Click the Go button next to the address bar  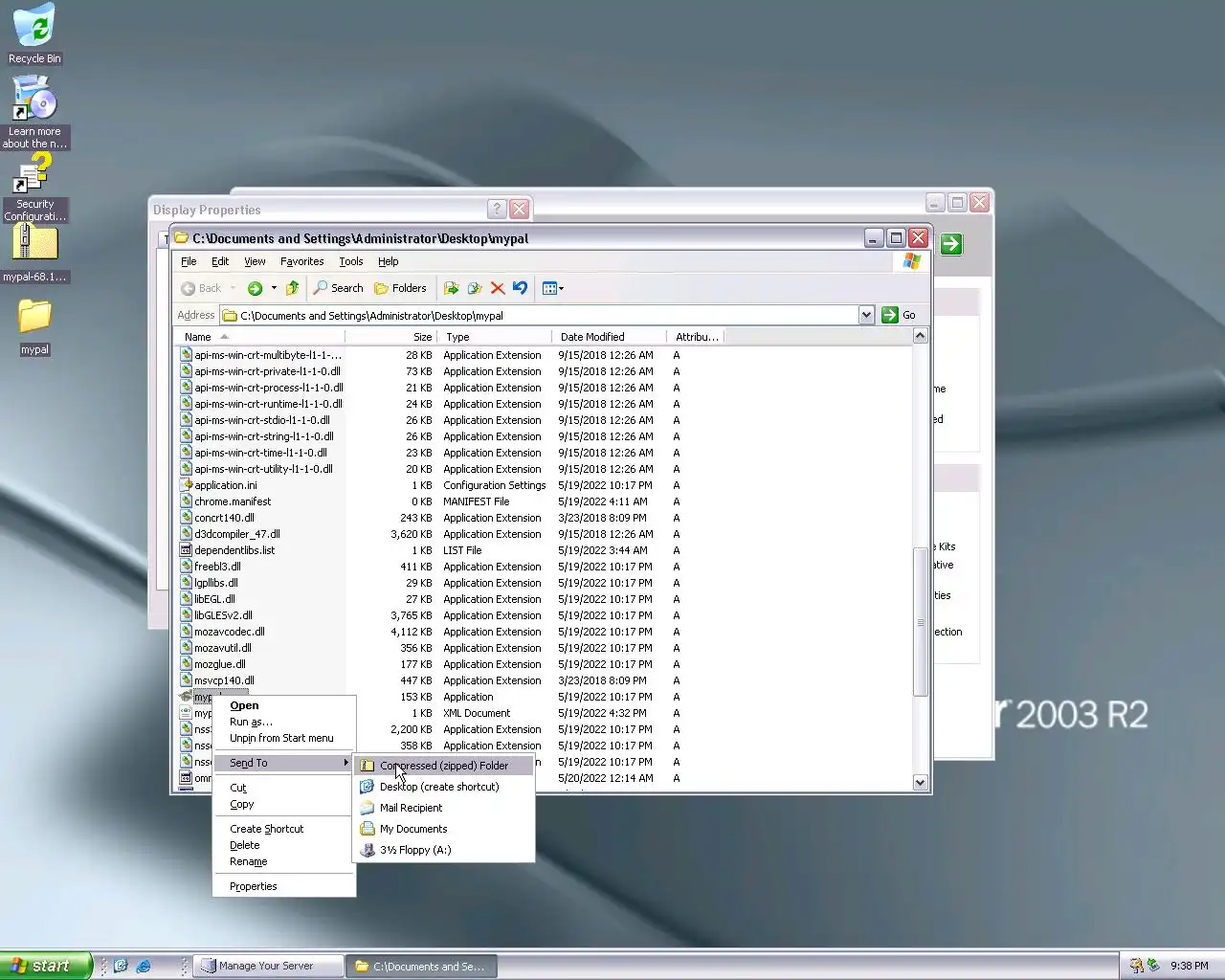pos(899,315)
